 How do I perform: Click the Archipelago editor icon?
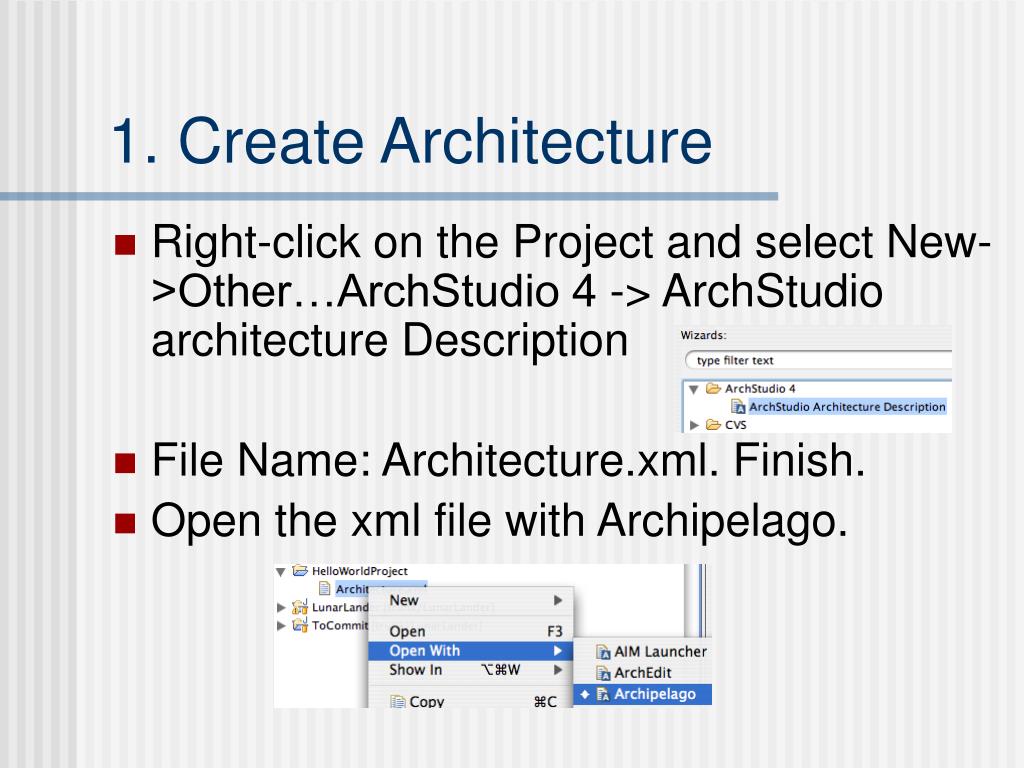pos(603,694)
